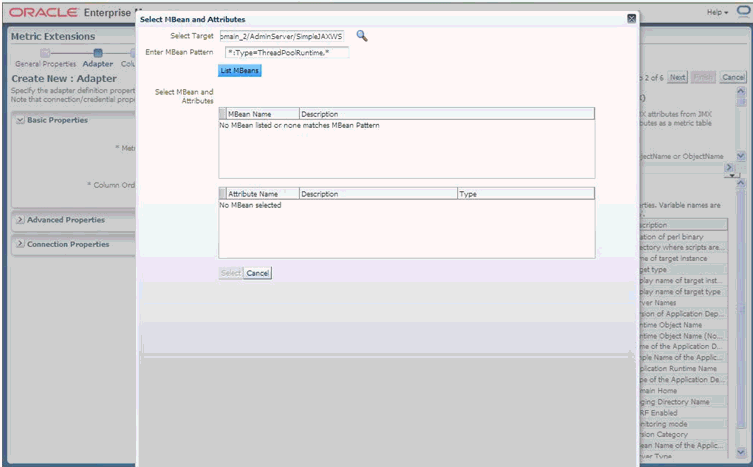Viewport: 753px width, 467px height.
Task: Click the Description header in MBean table
Action: 447,114
